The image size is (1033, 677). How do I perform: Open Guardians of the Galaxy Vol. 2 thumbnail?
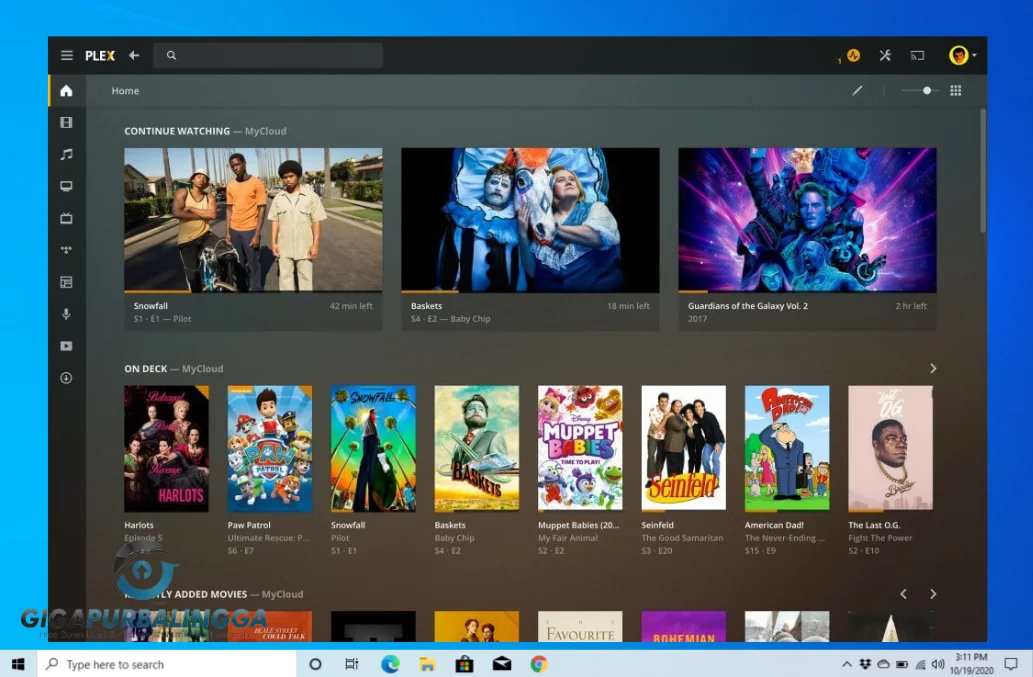click(x=807, y=219)
